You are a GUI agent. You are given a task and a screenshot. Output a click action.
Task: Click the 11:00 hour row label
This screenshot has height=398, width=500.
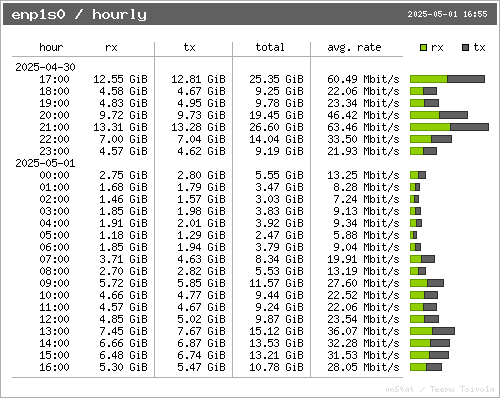54,307
